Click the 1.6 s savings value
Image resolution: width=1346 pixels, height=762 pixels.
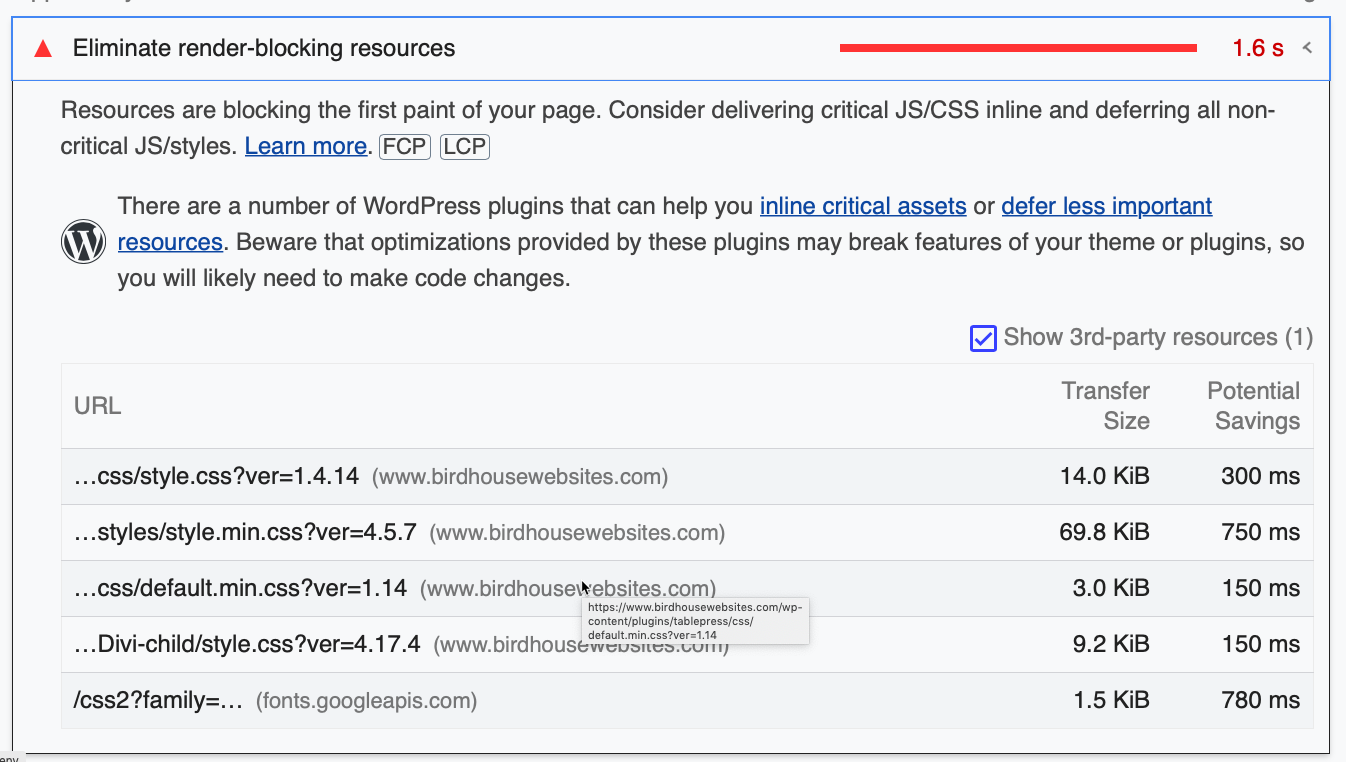click(1257, 48)
